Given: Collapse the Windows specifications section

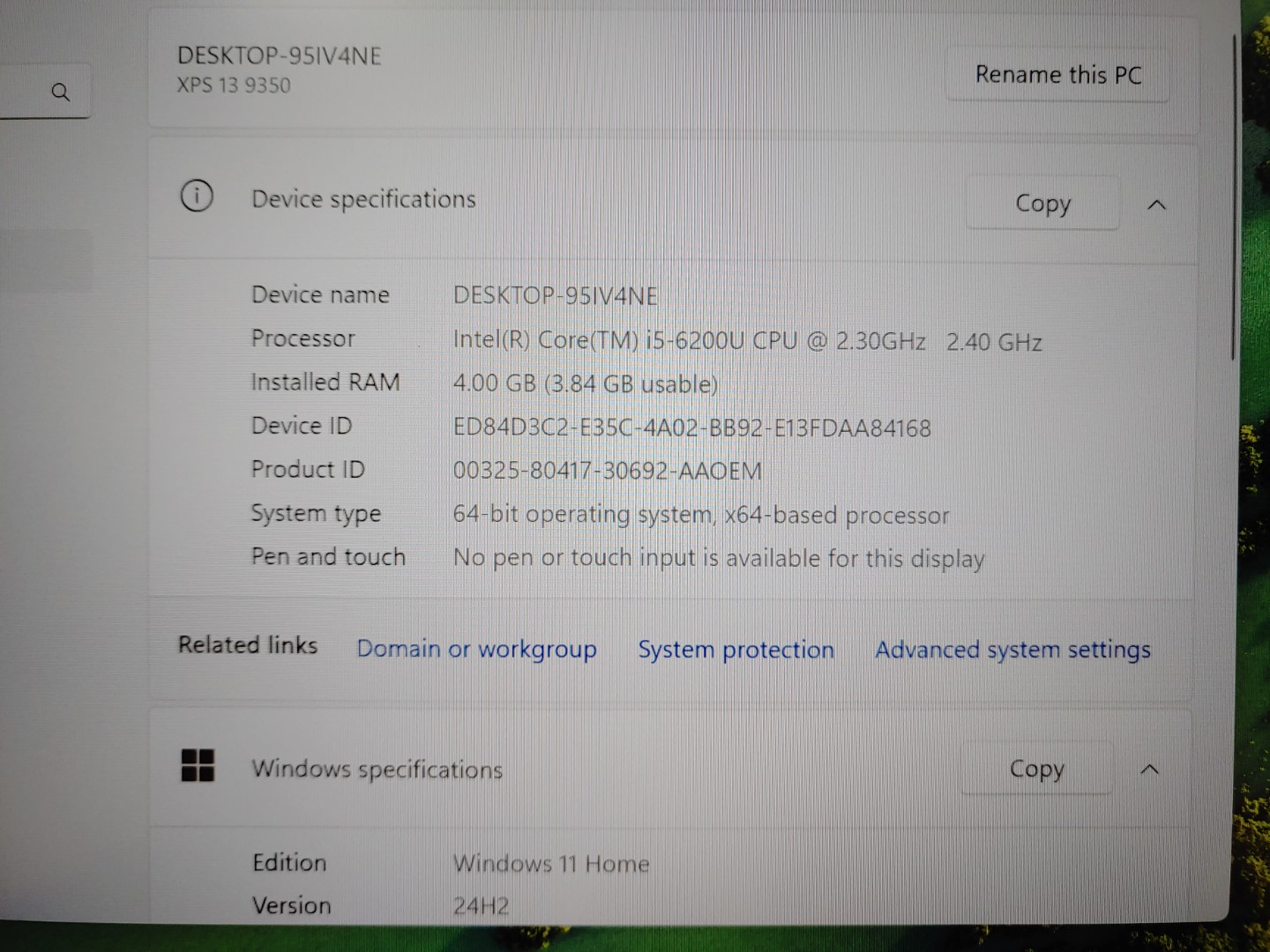Looking at the screenshot, I should click(1149, 769).
